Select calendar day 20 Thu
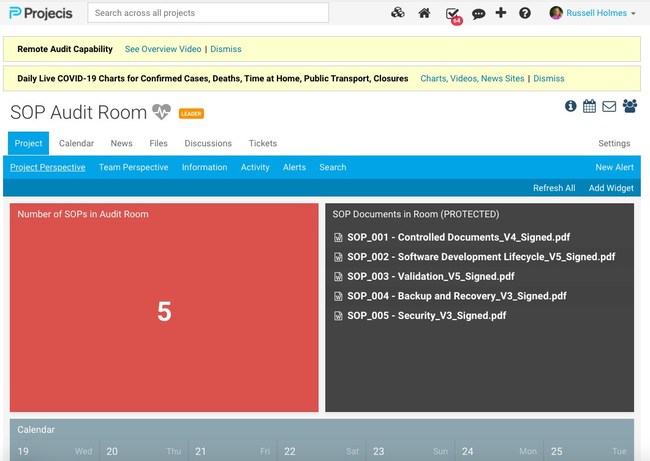This screenshot has width=650, height=461. pyautogui.click(x=144, y=451)
